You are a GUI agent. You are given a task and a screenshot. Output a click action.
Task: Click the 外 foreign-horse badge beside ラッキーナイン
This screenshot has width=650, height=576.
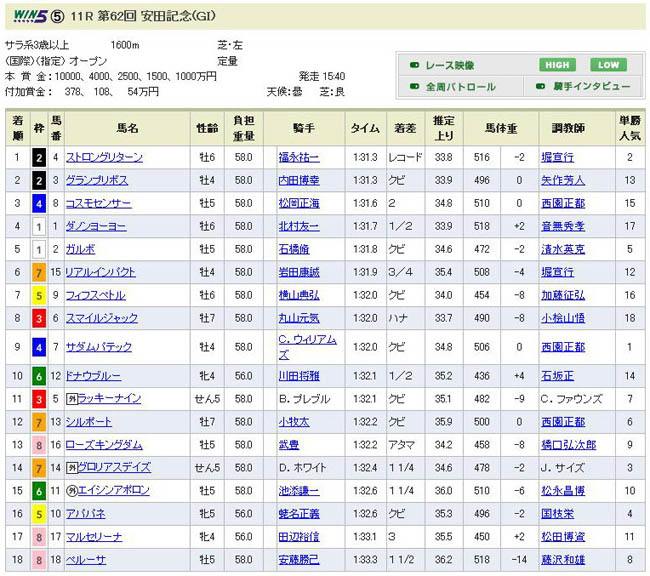point(71,397)
